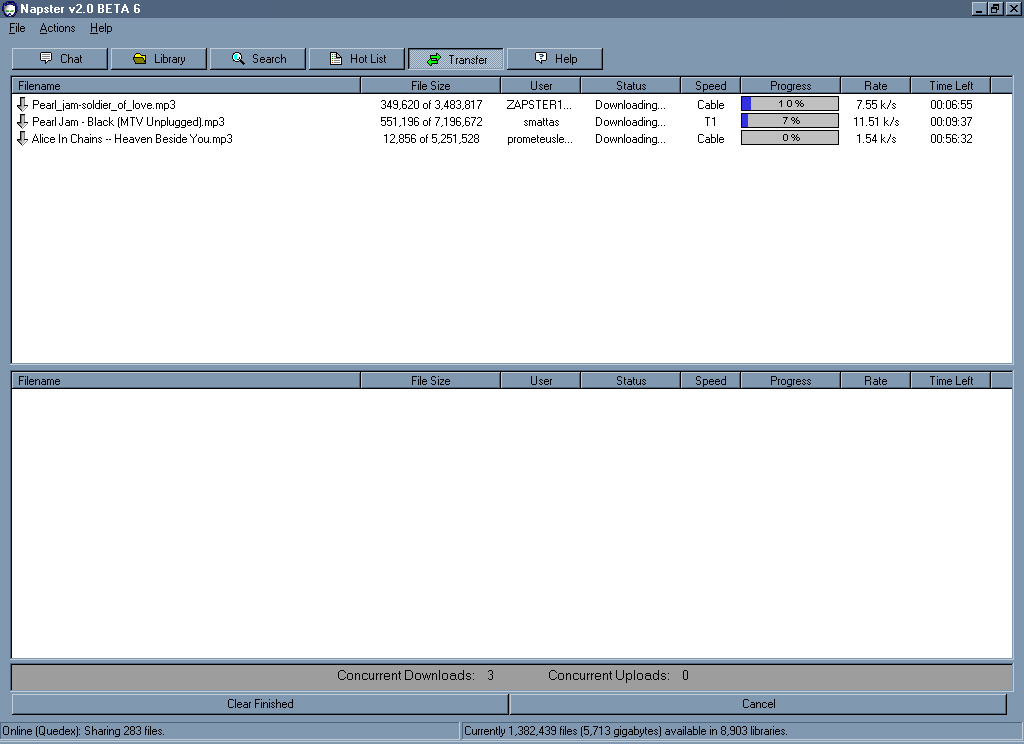Click the Napster cat logo in title bar
1024x744 pixels.
[x=9, y=8]
